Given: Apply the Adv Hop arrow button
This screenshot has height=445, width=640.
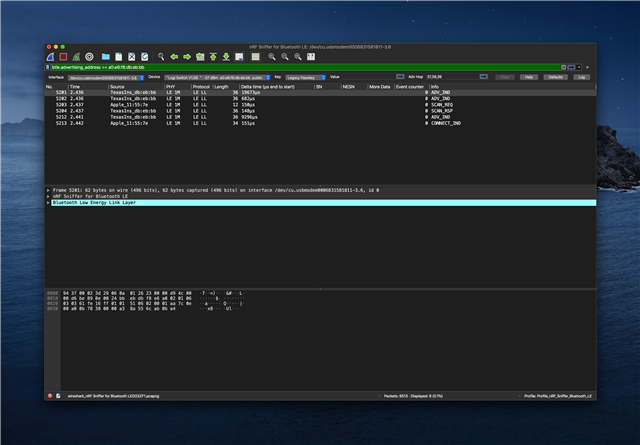Looking at the screenshot, I should (x=484, y=77).
